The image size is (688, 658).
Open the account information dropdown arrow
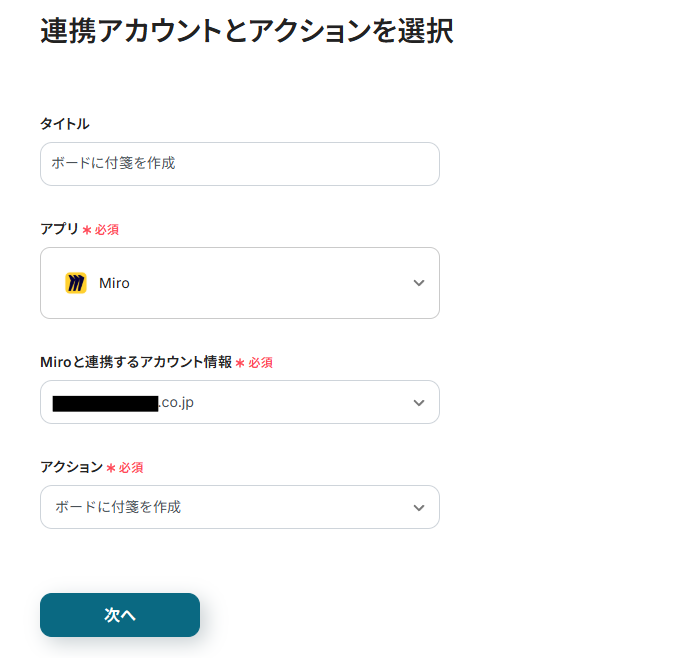point(419,402)
